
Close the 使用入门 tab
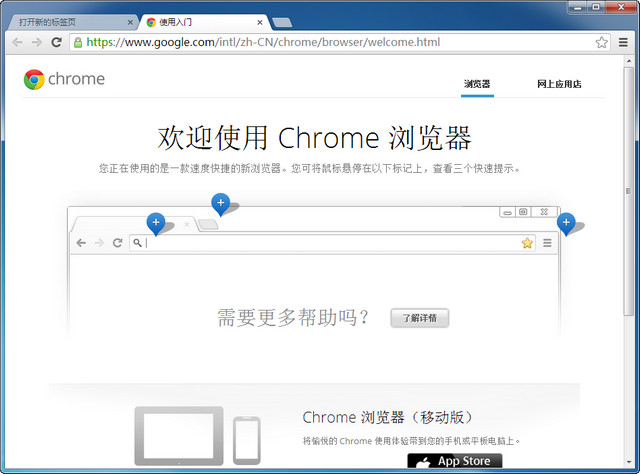(259, 21)
